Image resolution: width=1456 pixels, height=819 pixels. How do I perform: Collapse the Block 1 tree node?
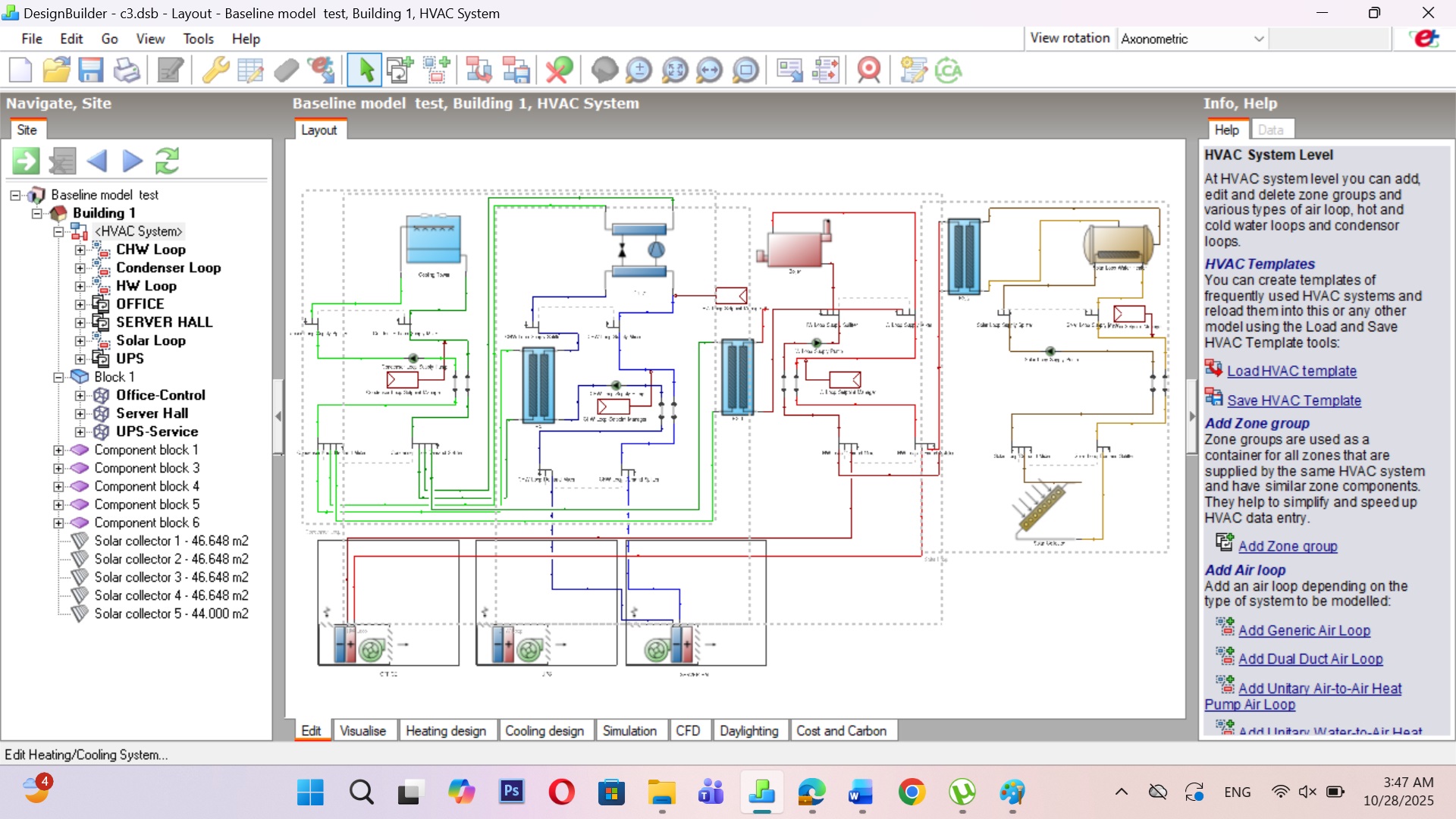tap(58, 377)
